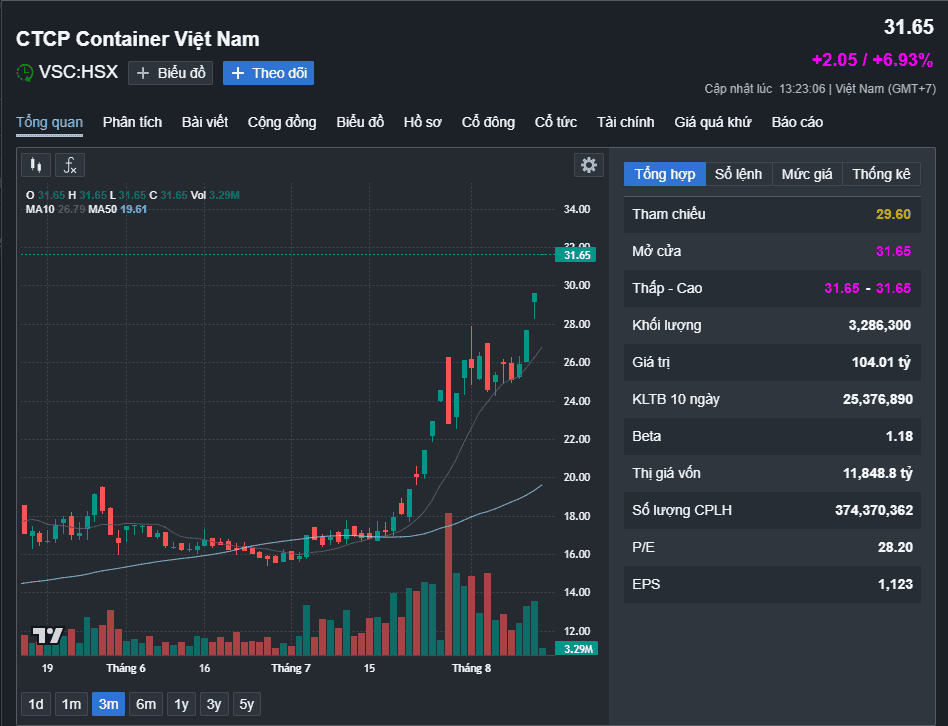Click the Cập nhật lúc timestamp text
This screenshot has height=726, width=948.
pos(820,89)
